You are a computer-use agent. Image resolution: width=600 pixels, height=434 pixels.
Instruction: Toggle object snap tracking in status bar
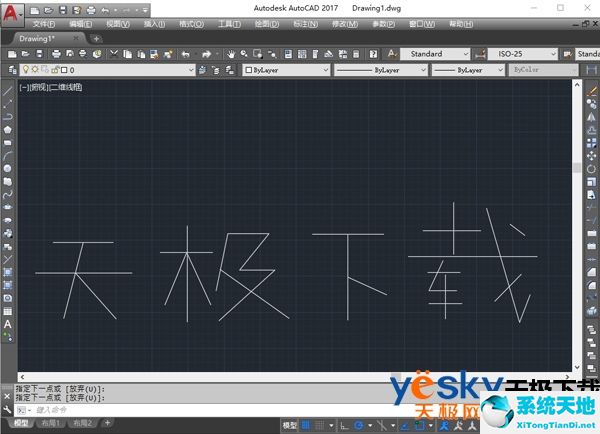[x=405, y=425]
